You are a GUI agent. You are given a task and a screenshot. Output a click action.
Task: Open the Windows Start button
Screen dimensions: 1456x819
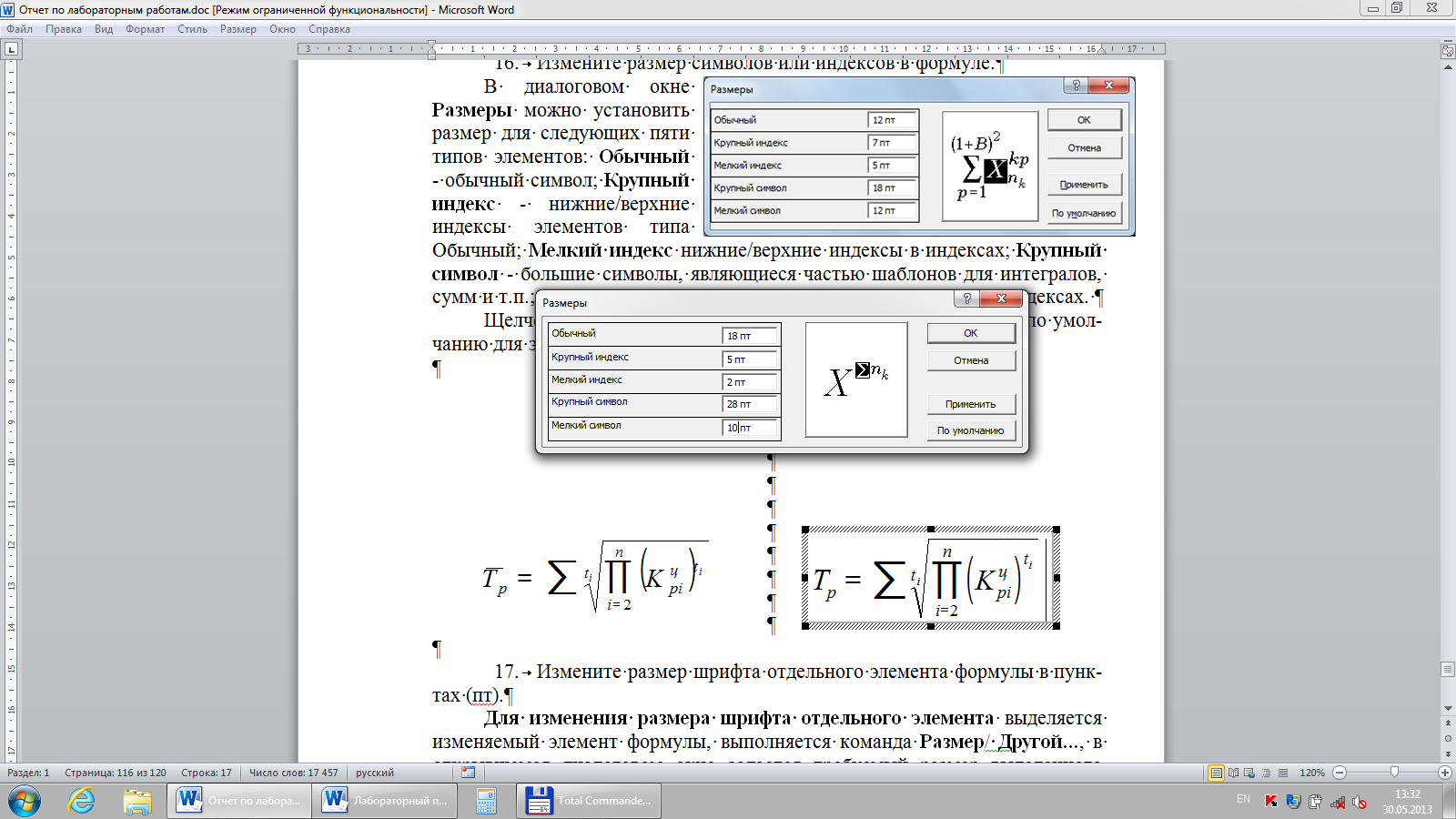[x=25, y=801]
